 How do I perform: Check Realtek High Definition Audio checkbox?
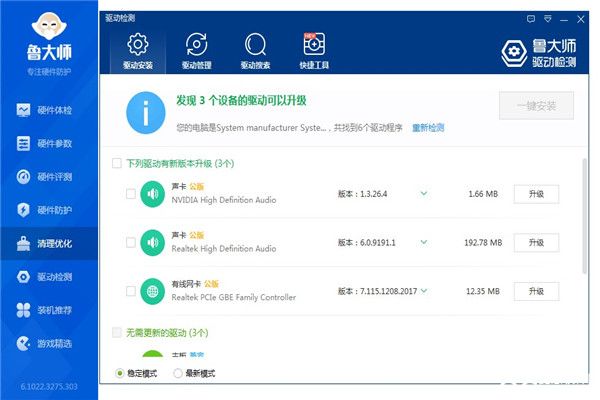[x=130, y=242]
